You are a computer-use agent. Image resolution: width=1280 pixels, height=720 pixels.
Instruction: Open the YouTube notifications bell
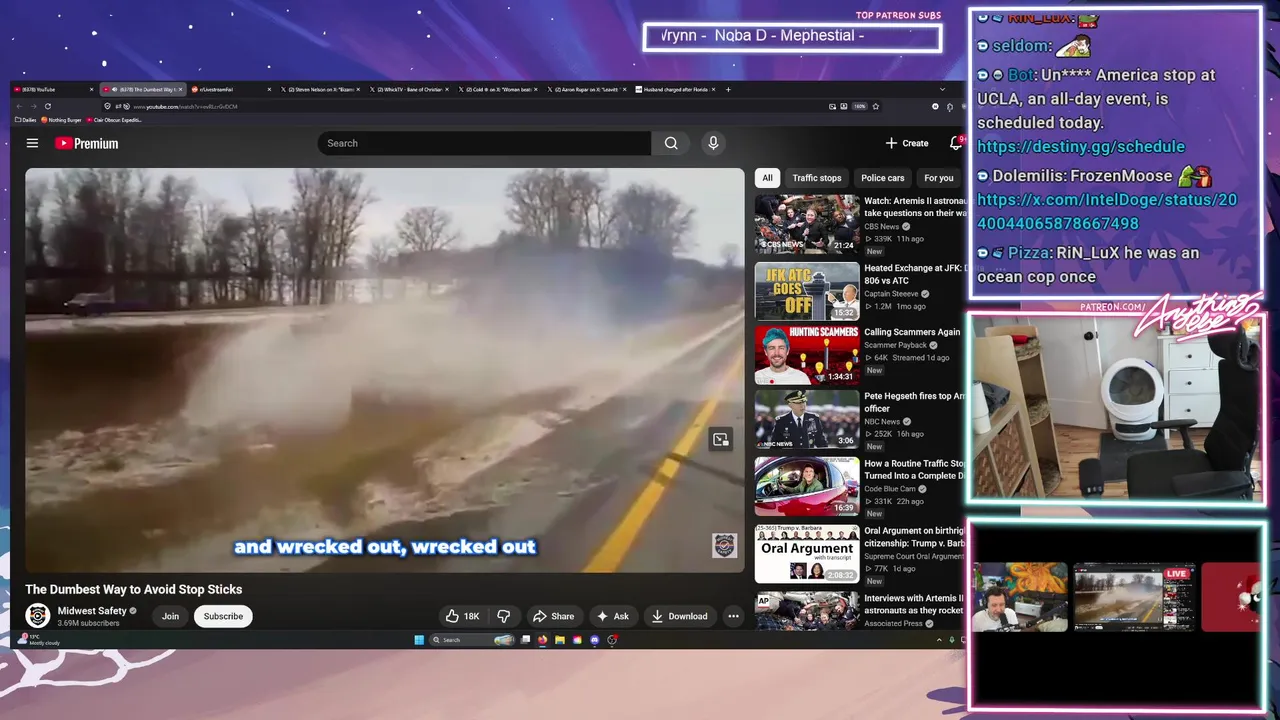(x=956, y=143)
